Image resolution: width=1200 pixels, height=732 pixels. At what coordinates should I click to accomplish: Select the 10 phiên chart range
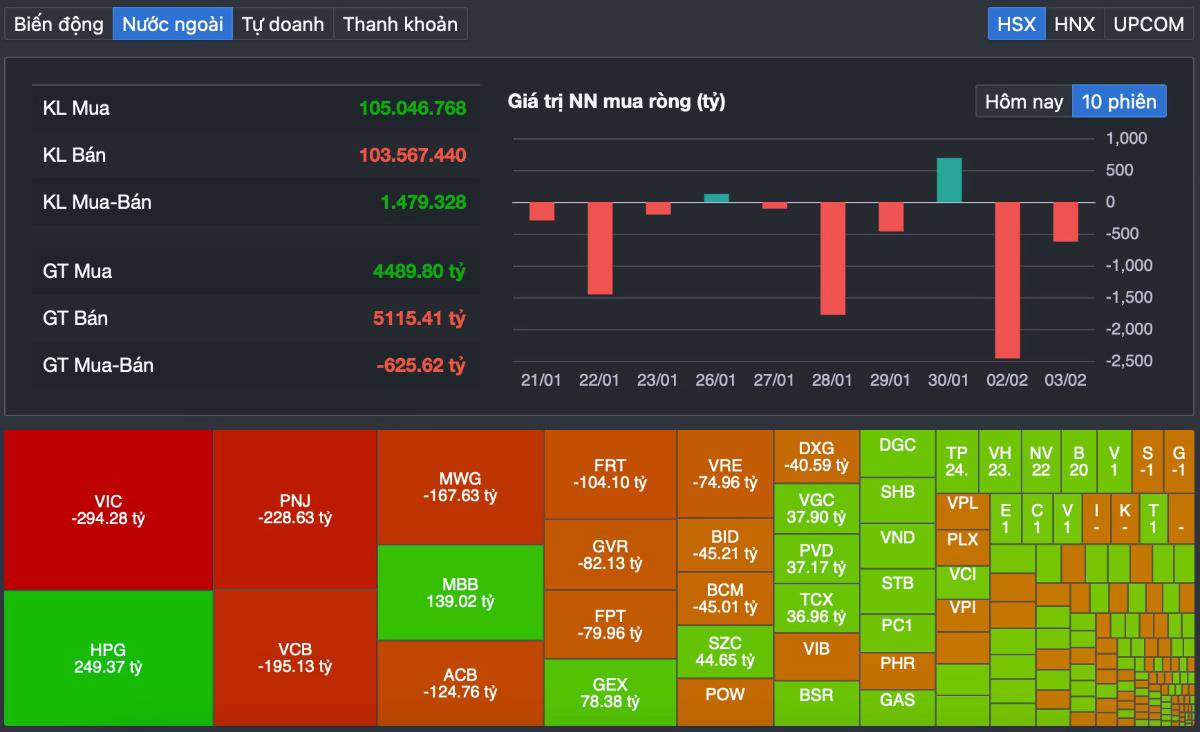pos(1119,101)
